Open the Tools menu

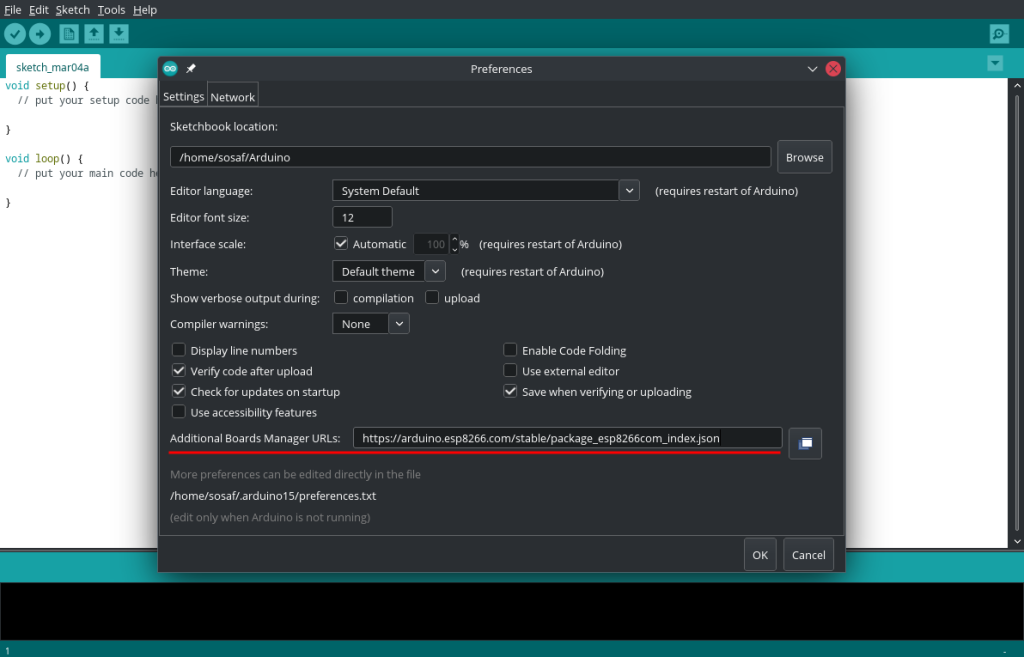[111, 10]
